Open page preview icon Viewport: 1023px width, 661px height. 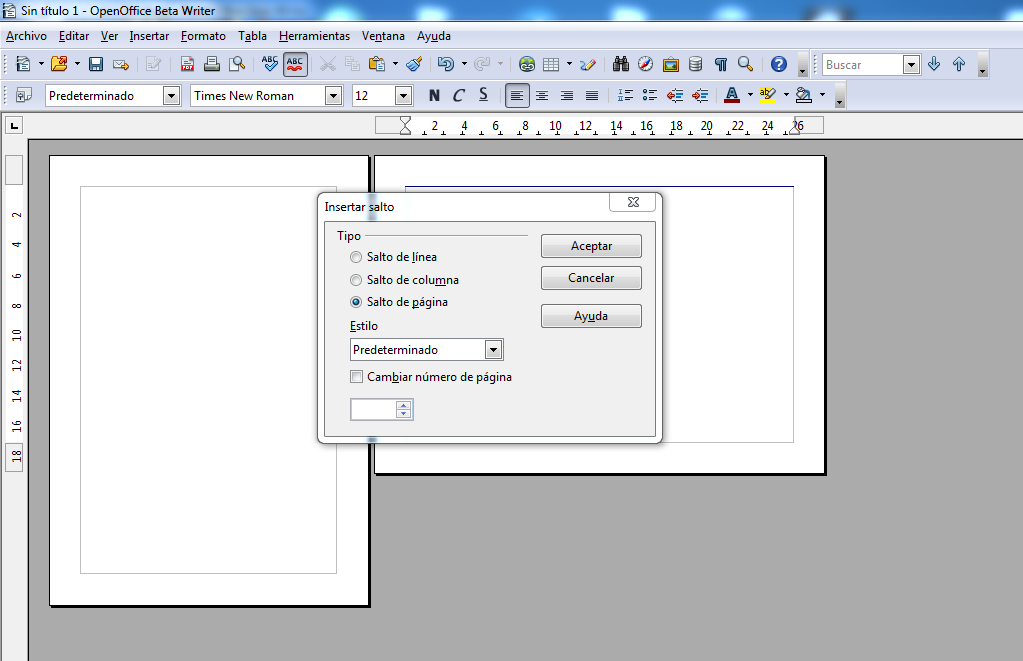coord(237,64)
